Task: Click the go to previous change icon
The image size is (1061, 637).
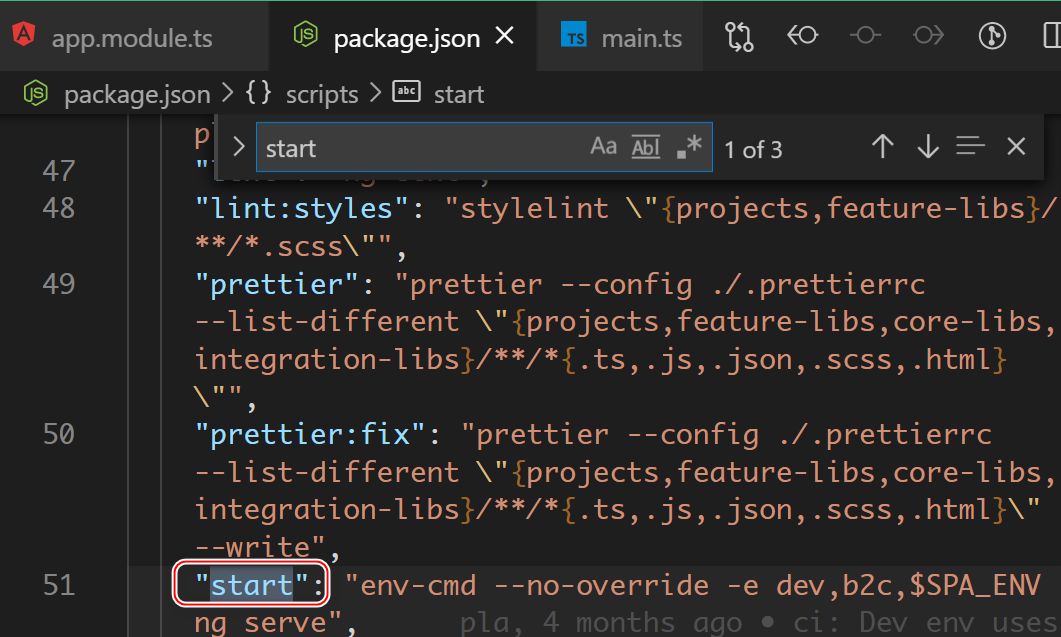Action: [x=802, y=37]
